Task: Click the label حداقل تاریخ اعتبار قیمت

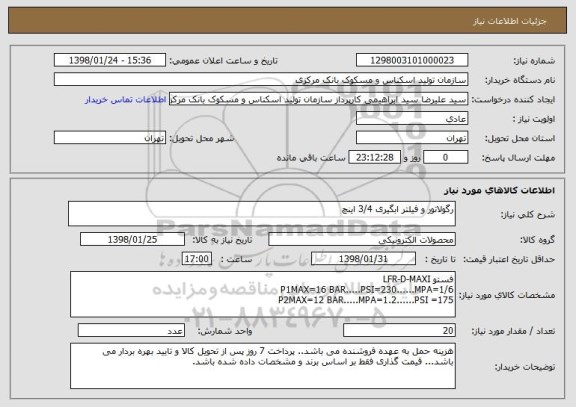Action: tap(509, 260)
